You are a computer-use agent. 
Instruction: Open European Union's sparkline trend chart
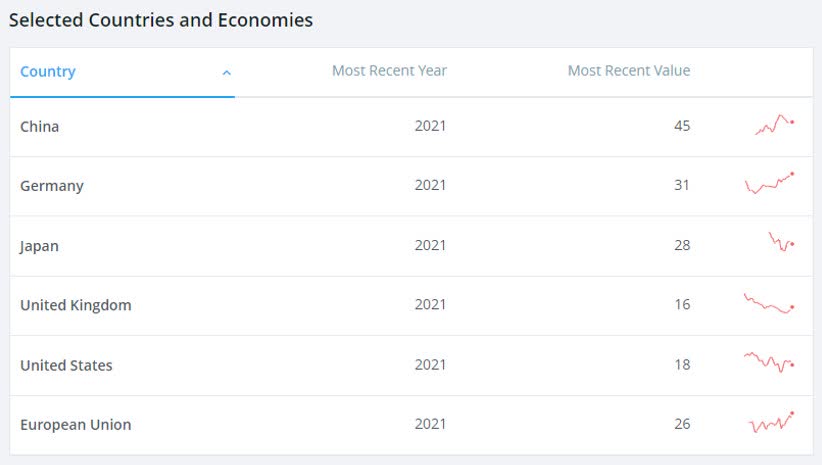pos(772,422)
